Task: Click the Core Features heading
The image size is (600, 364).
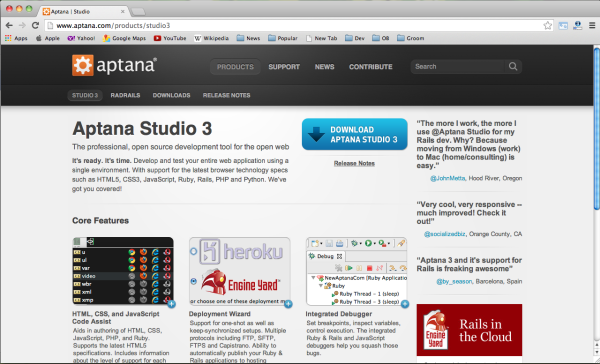Action: coord(101,220)
